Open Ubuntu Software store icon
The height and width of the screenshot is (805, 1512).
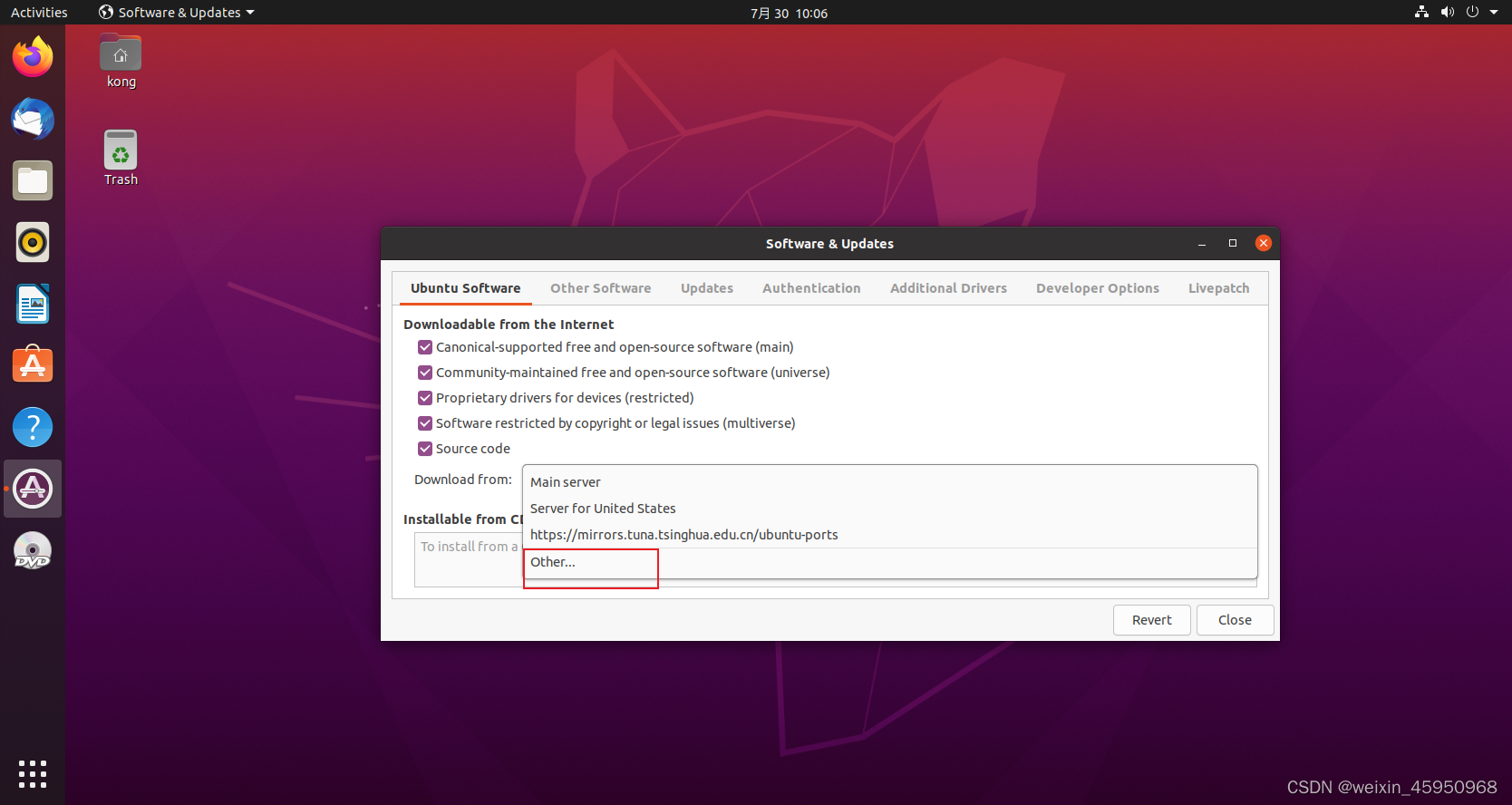pyautogui.click(x=33, y=365)
